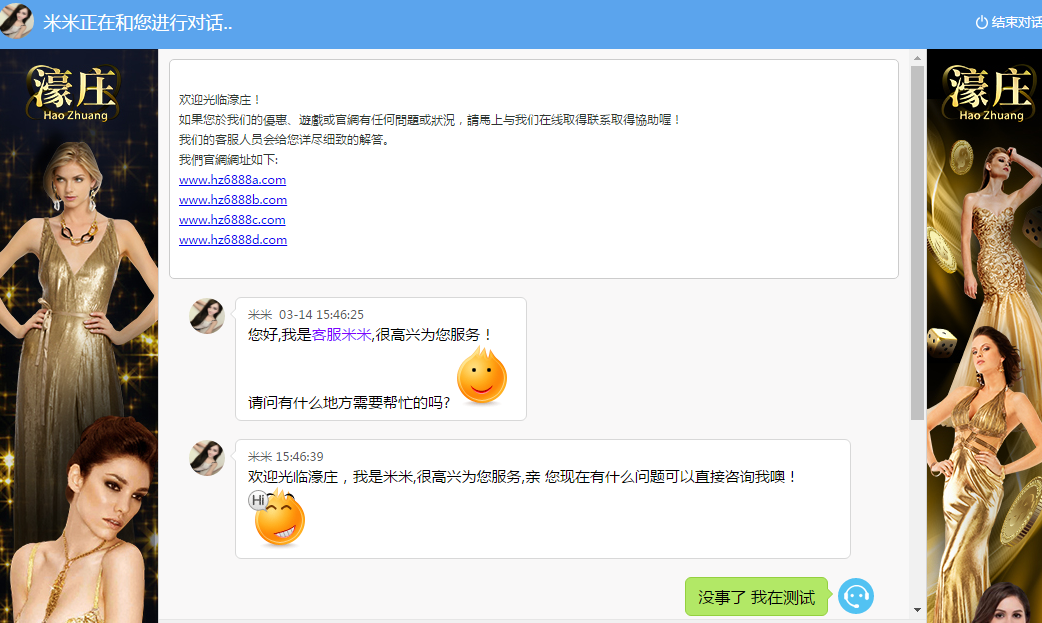Click the green 没事了 我在测试 message bubble
The height and width of the screenshot is (623, 1042).
click(756, 596)
